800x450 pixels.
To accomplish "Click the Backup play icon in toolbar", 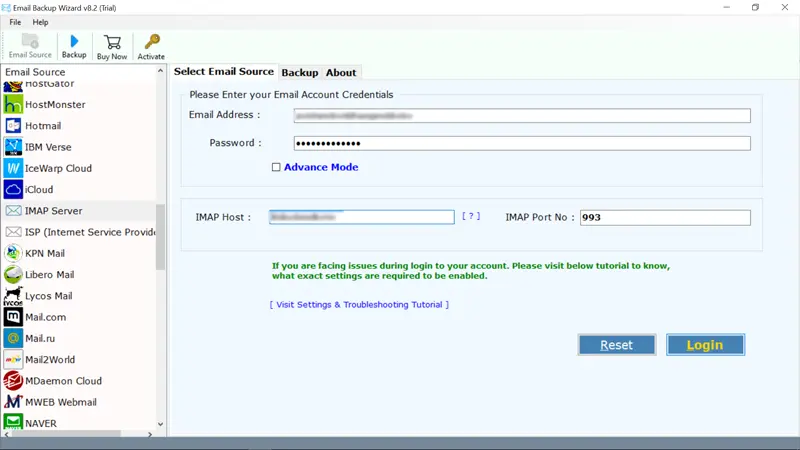I will (x=74, y=41).
